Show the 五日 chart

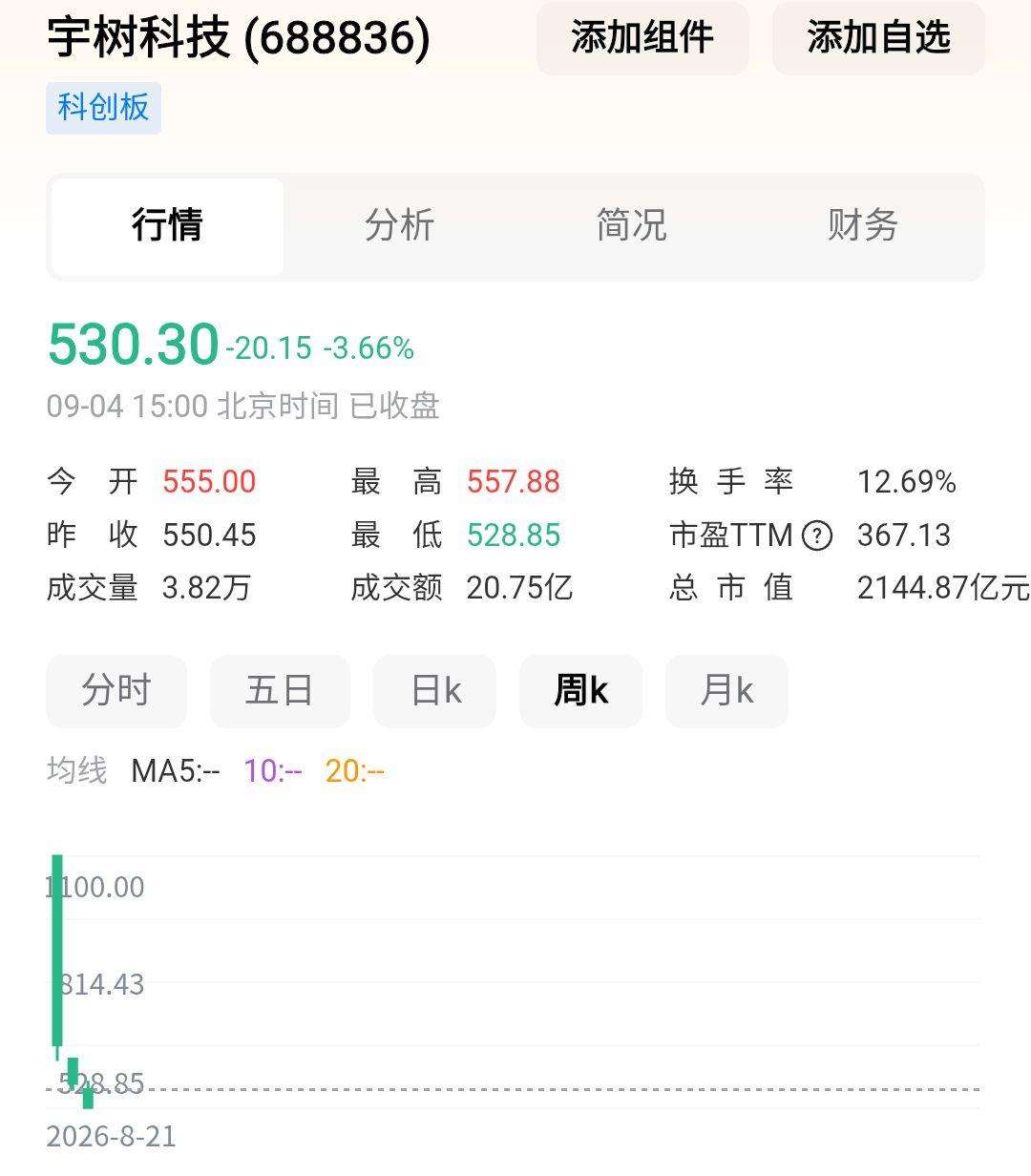pyautogui.click(x=280, y=690)
